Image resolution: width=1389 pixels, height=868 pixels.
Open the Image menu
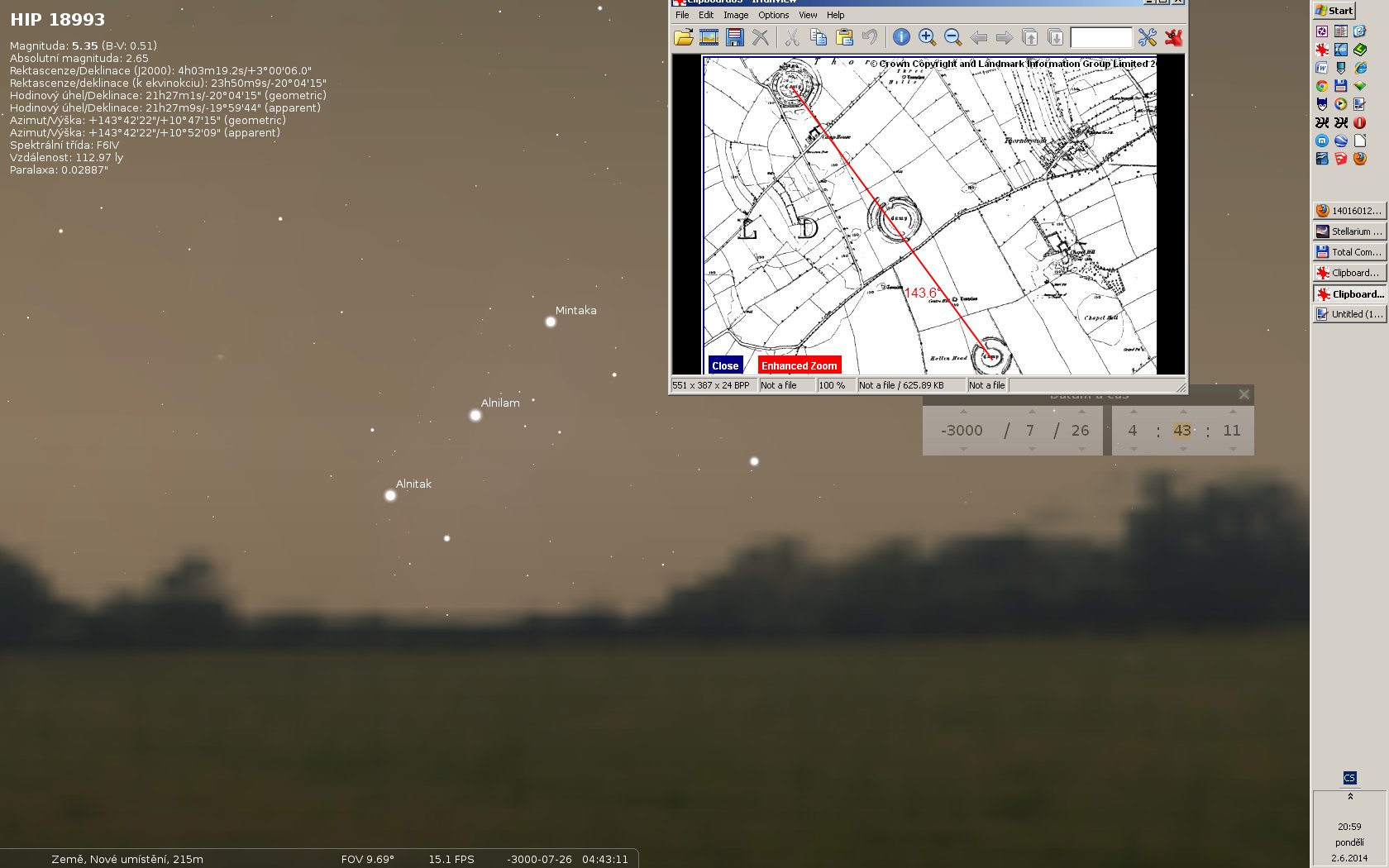point(735,15)
